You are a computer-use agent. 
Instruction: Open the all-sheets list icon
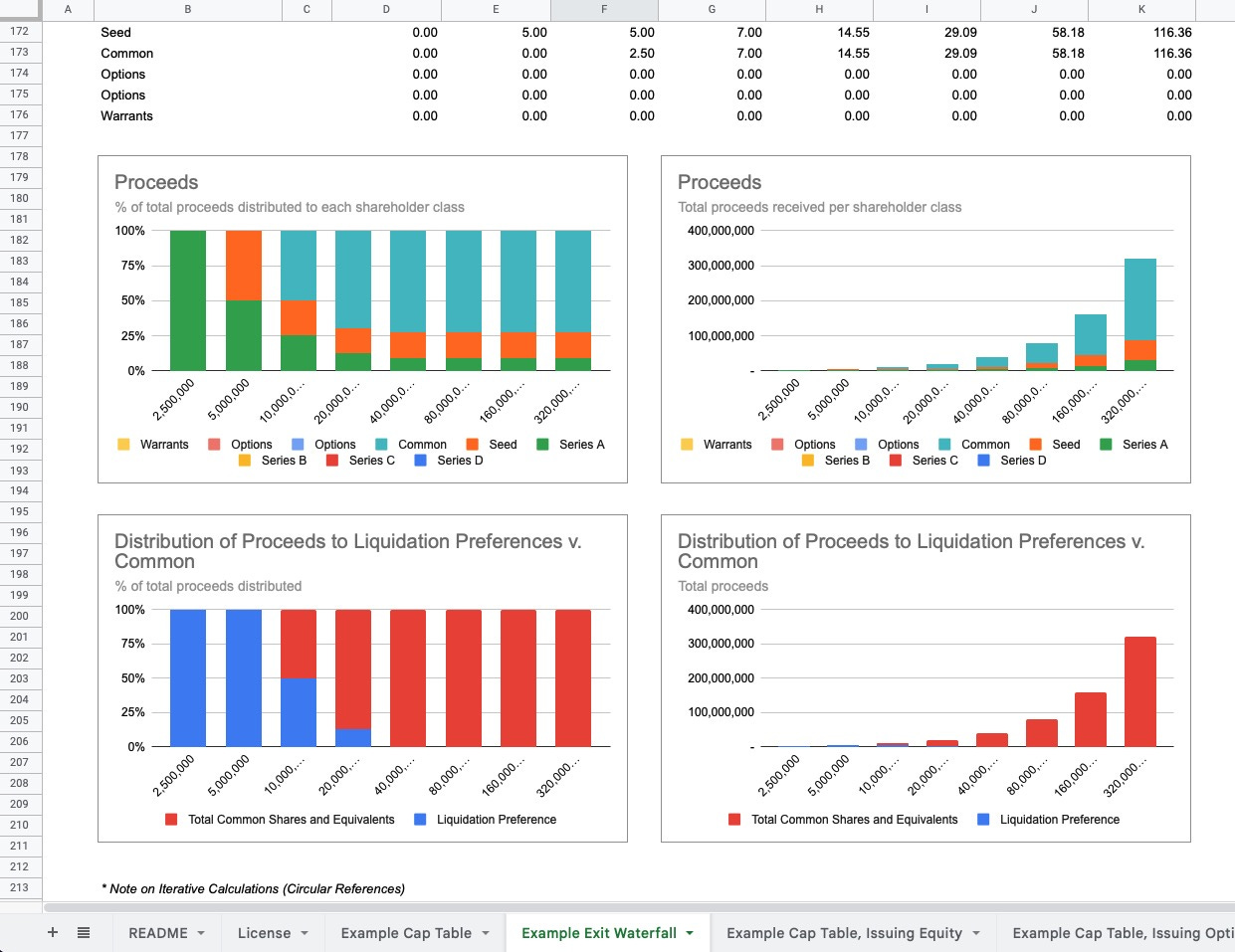coord(84,932)
